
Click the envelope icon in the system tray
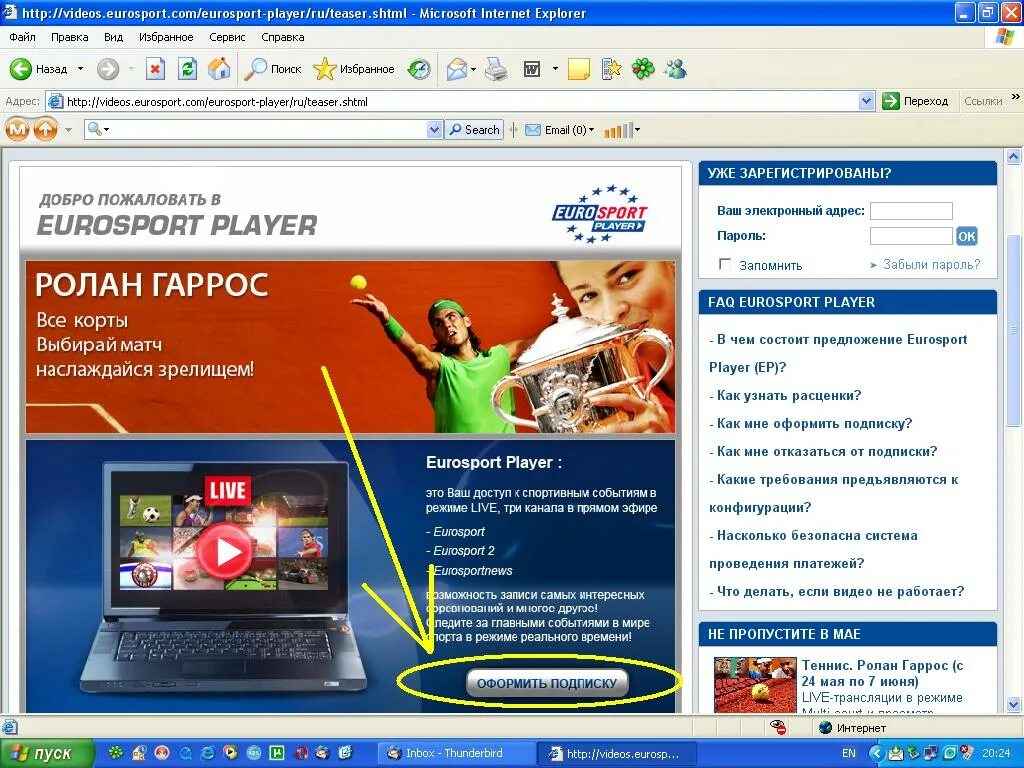tap(895, 754)
